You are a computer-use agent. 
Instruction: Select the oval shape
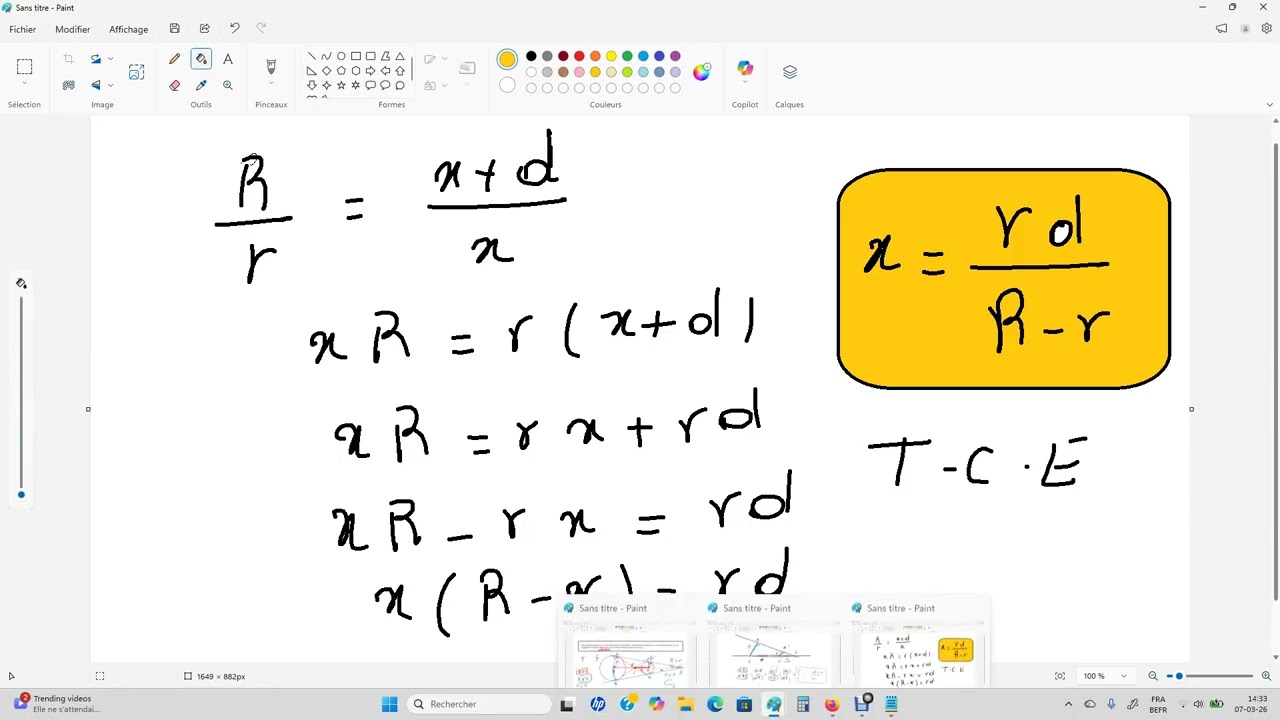coord(341,57)
